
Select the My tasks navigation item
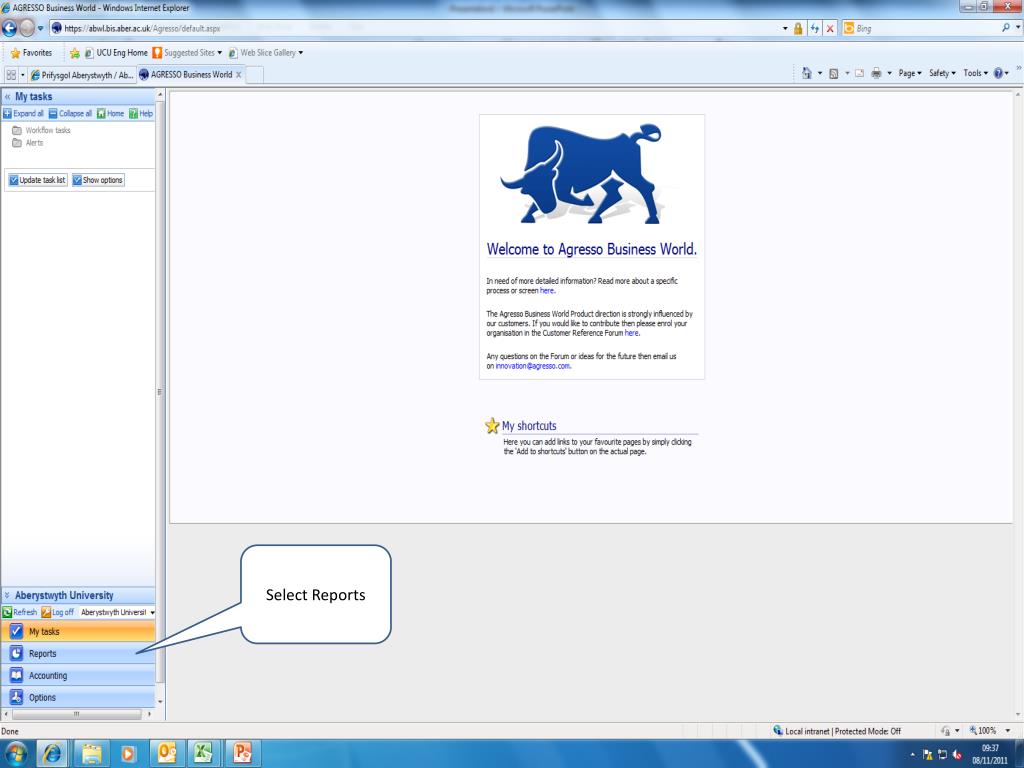78,632
